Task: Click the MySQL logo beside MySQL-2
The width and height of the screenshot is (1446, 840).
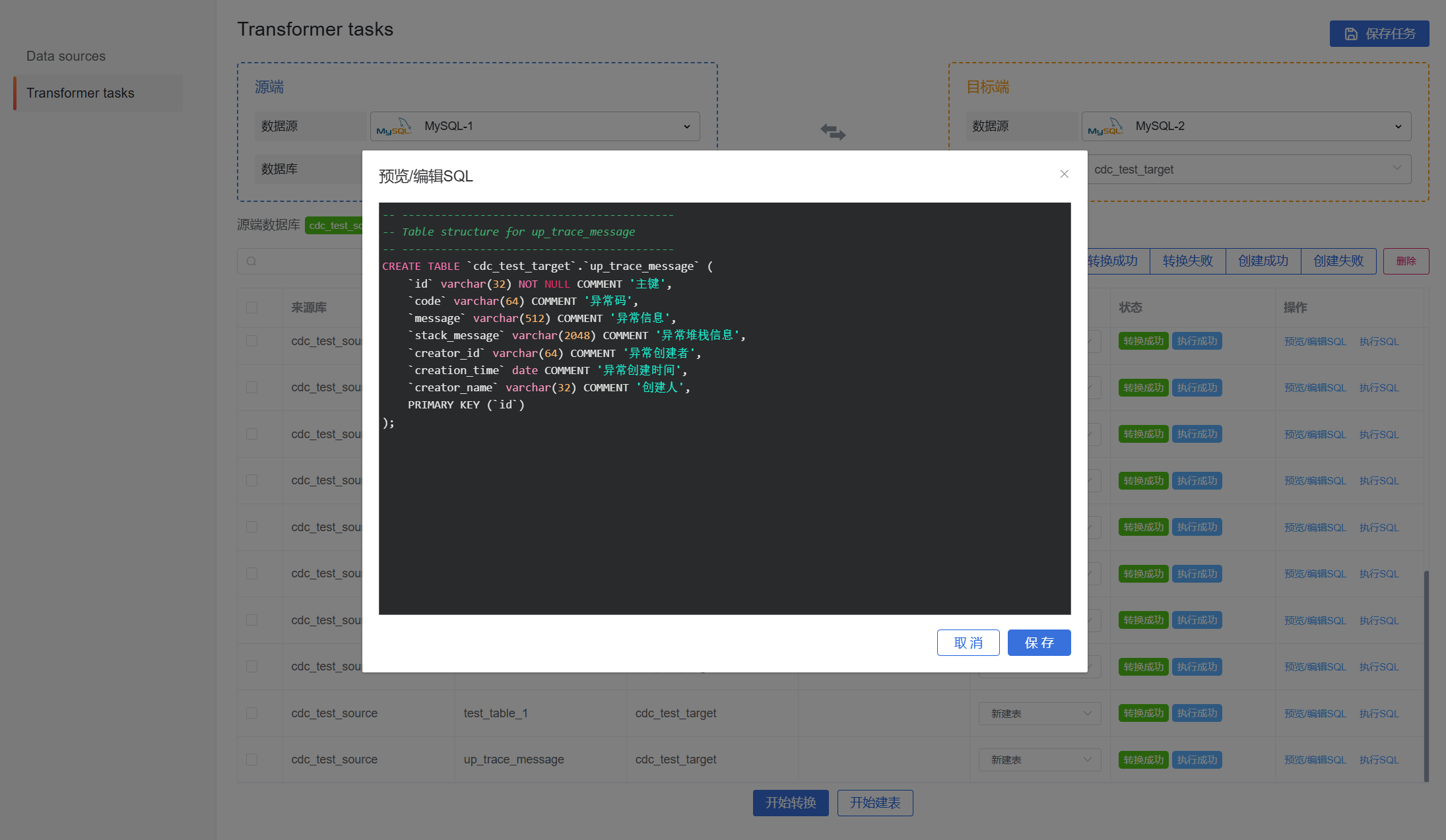Action: click(x=1105, y=127)
